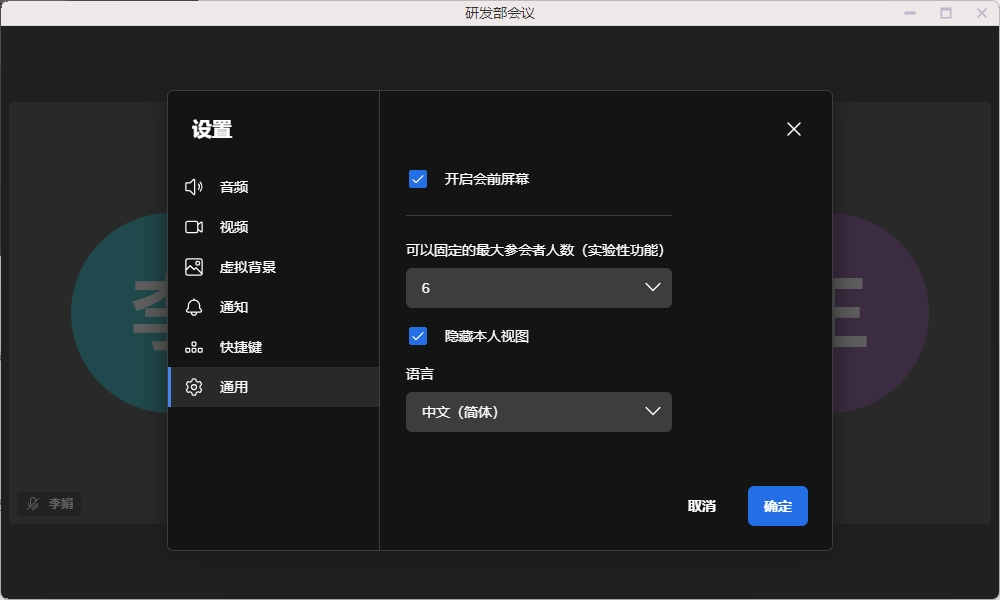
Task: Toggle the 隐藏本人视图 checkbox
Action: point(418,336)
